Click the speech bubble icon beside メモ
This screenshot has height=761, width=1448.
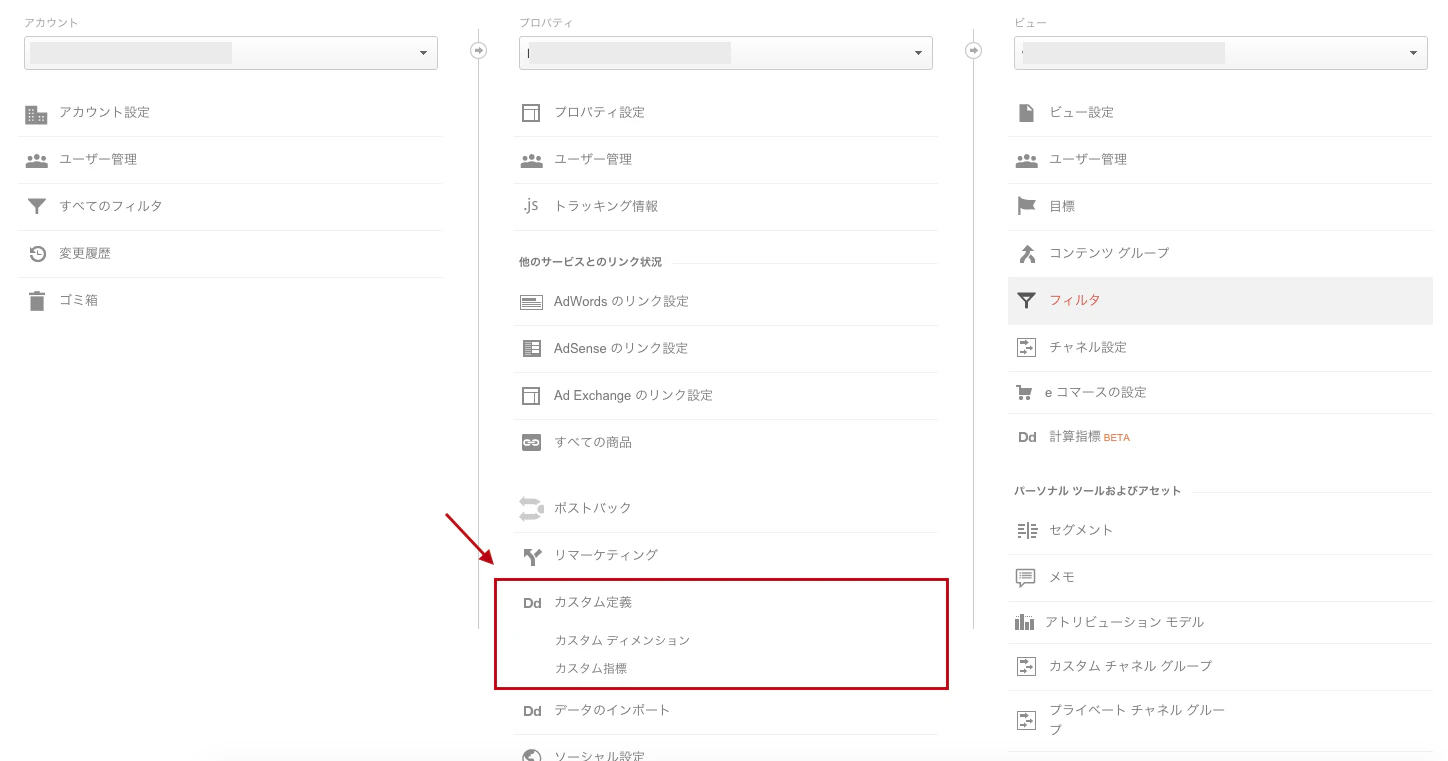pos(1025,578)
